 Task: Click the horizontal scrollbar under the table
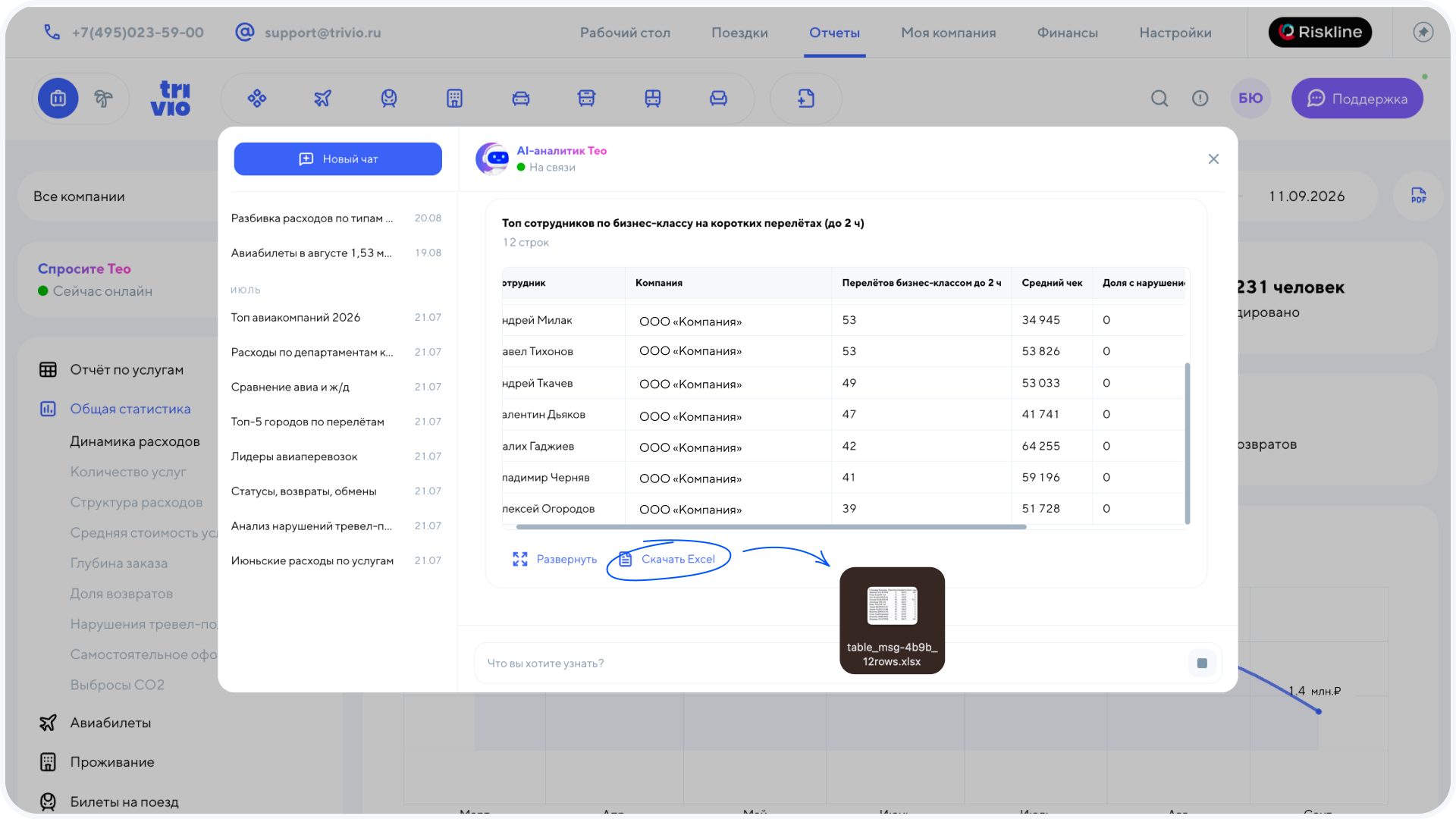click(771, 527)
